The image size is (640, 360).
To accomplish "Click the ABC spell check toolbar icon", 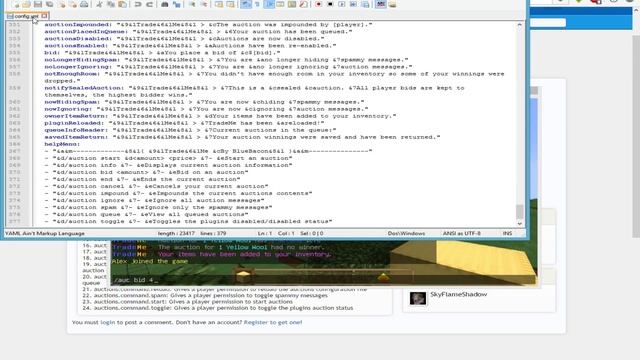I will click(381, 4).
